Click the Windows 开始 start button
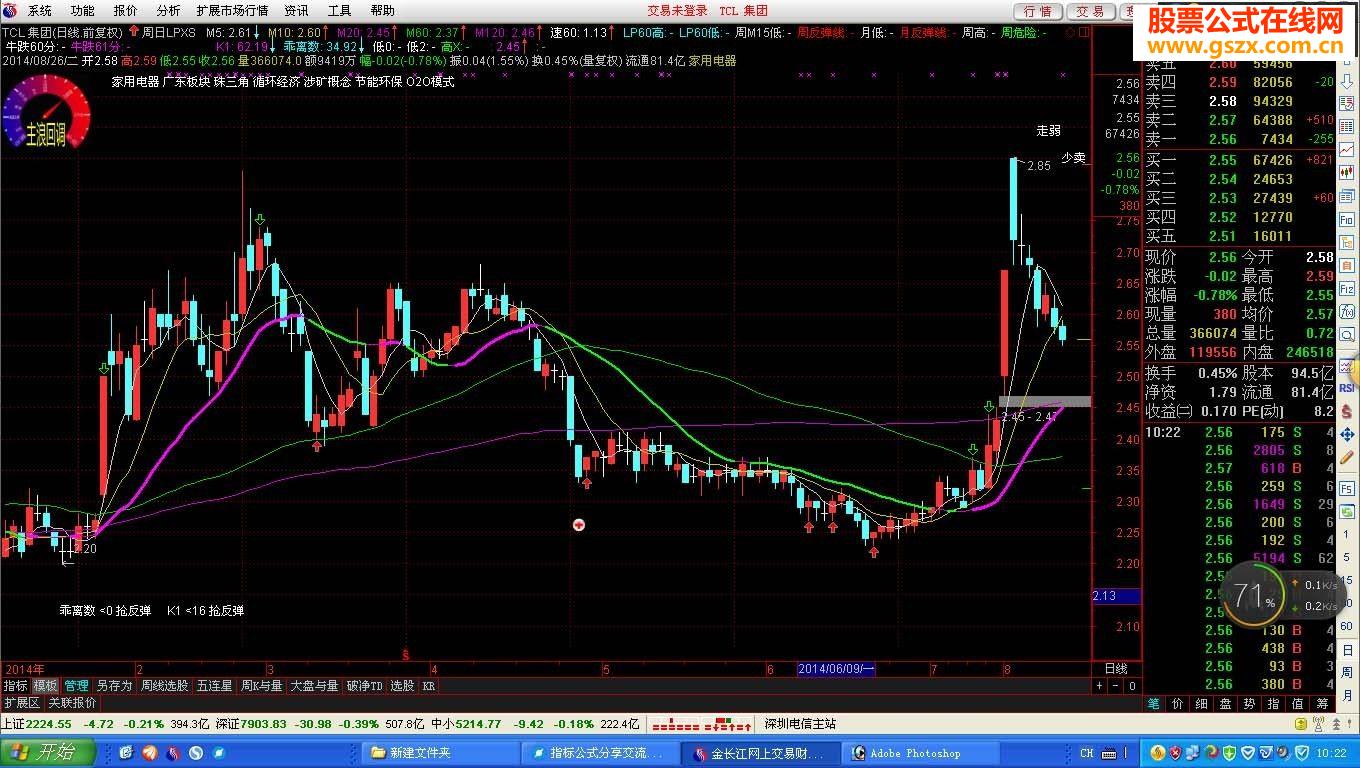 tap(48, 753)
